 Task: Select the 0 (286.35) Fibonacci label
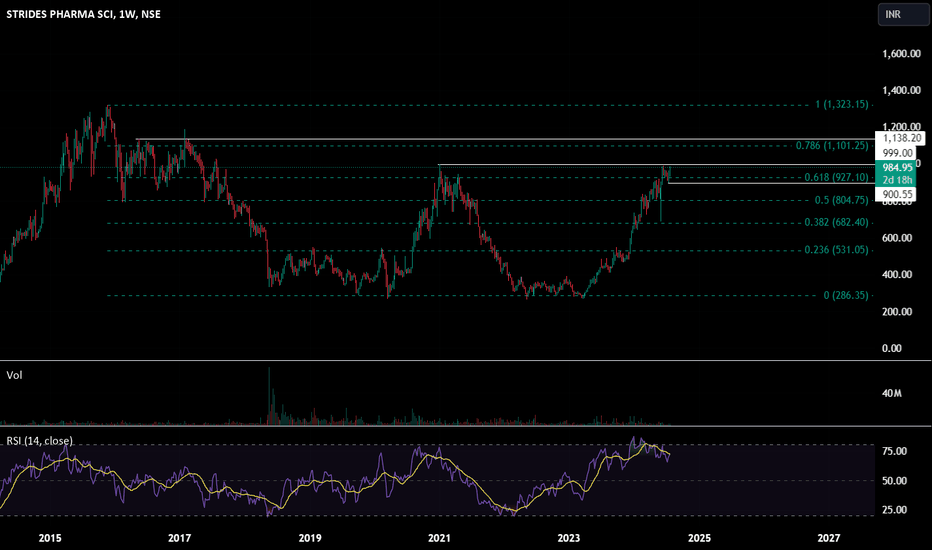[x=846, y=295]
